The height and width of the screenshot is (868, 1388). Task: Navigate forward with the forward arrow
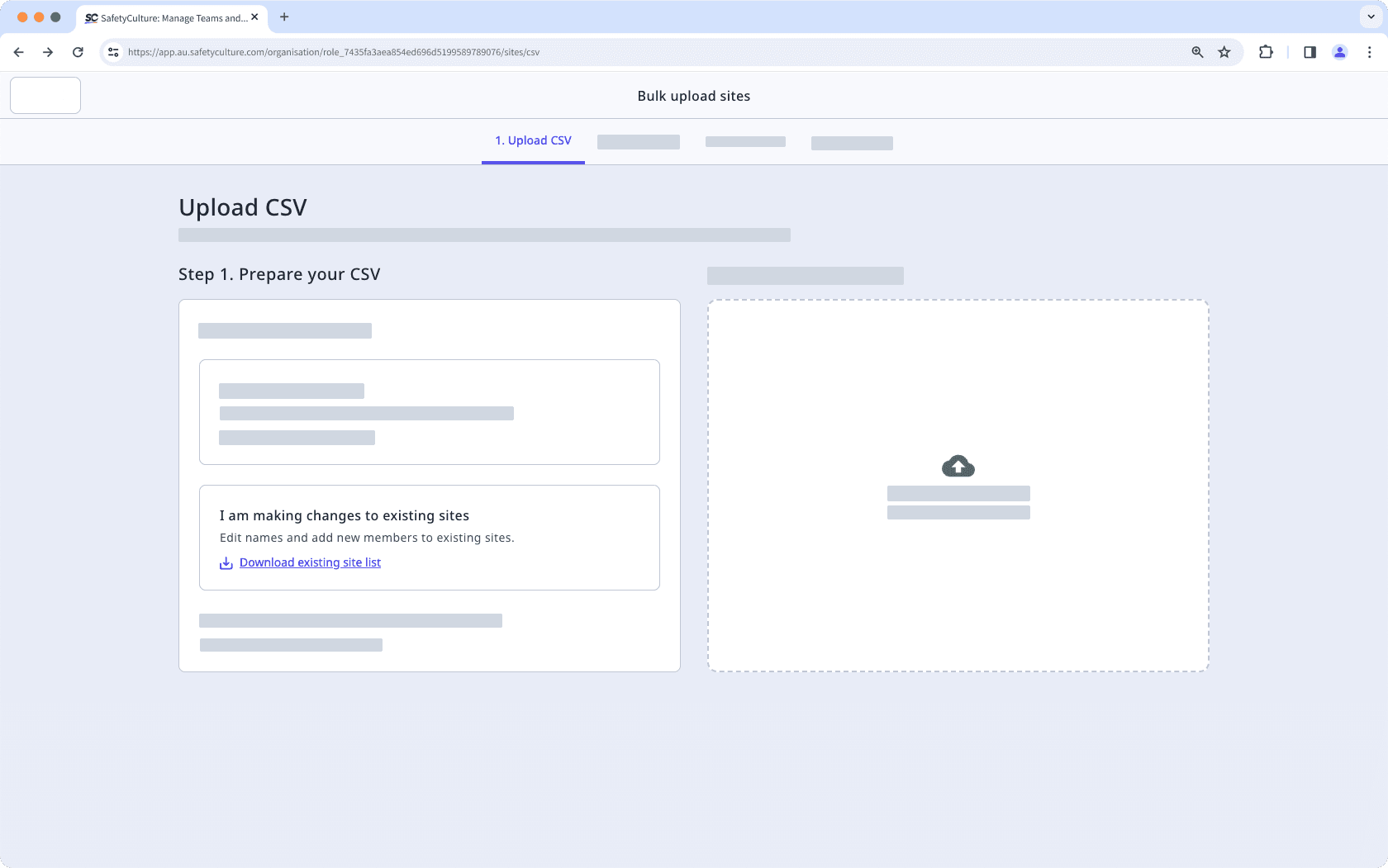(48, 51)
